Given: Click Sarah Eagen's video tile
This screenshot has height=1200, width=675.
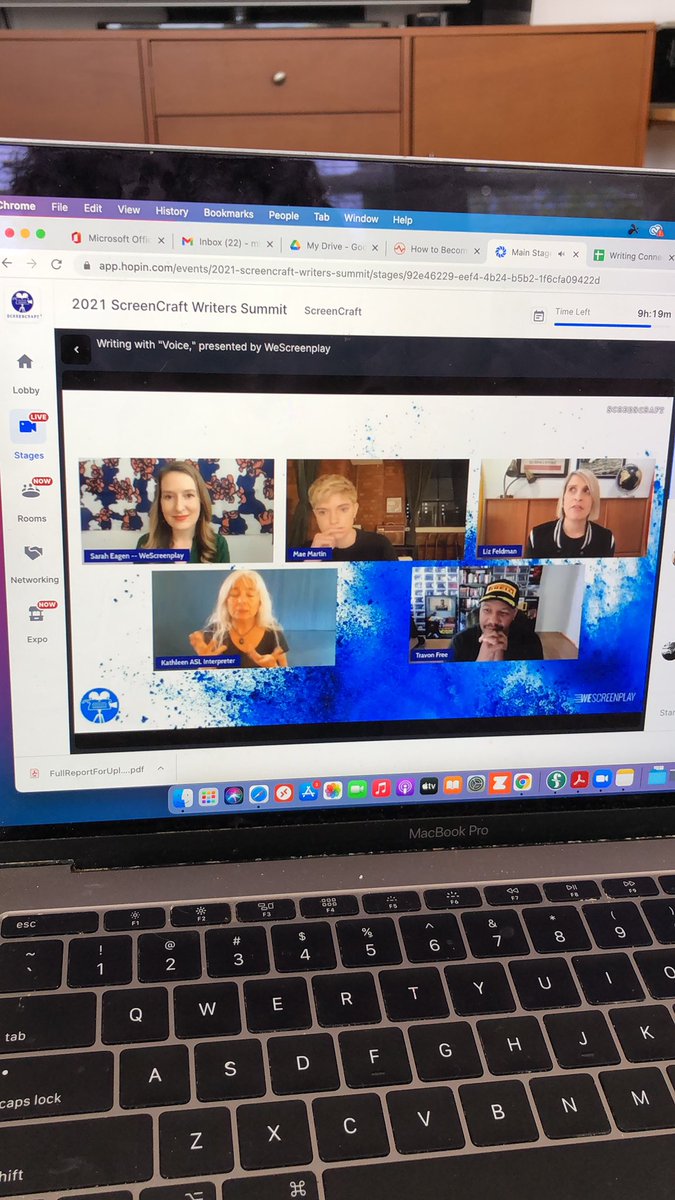Looking at the screenshot, I should (177, 510).
